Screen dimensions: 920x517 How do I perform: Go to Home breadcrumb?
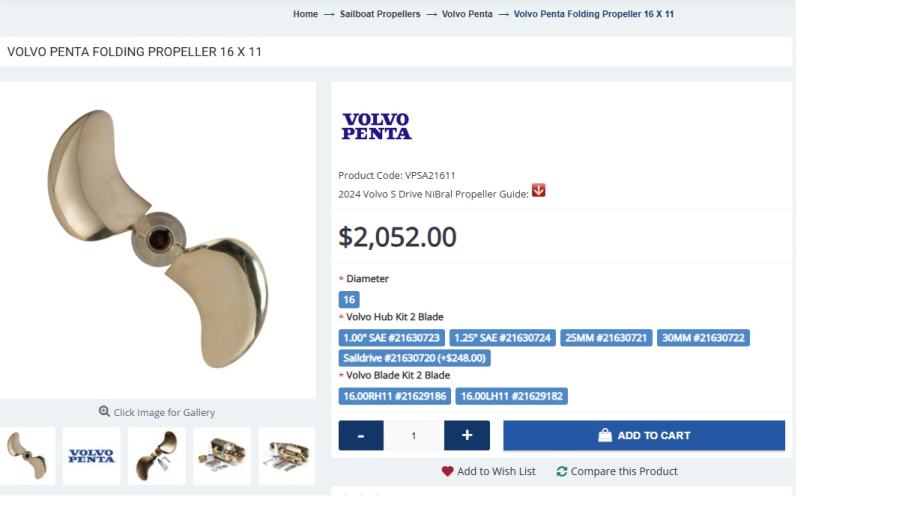pyautogui.click(x=305, y=14)
